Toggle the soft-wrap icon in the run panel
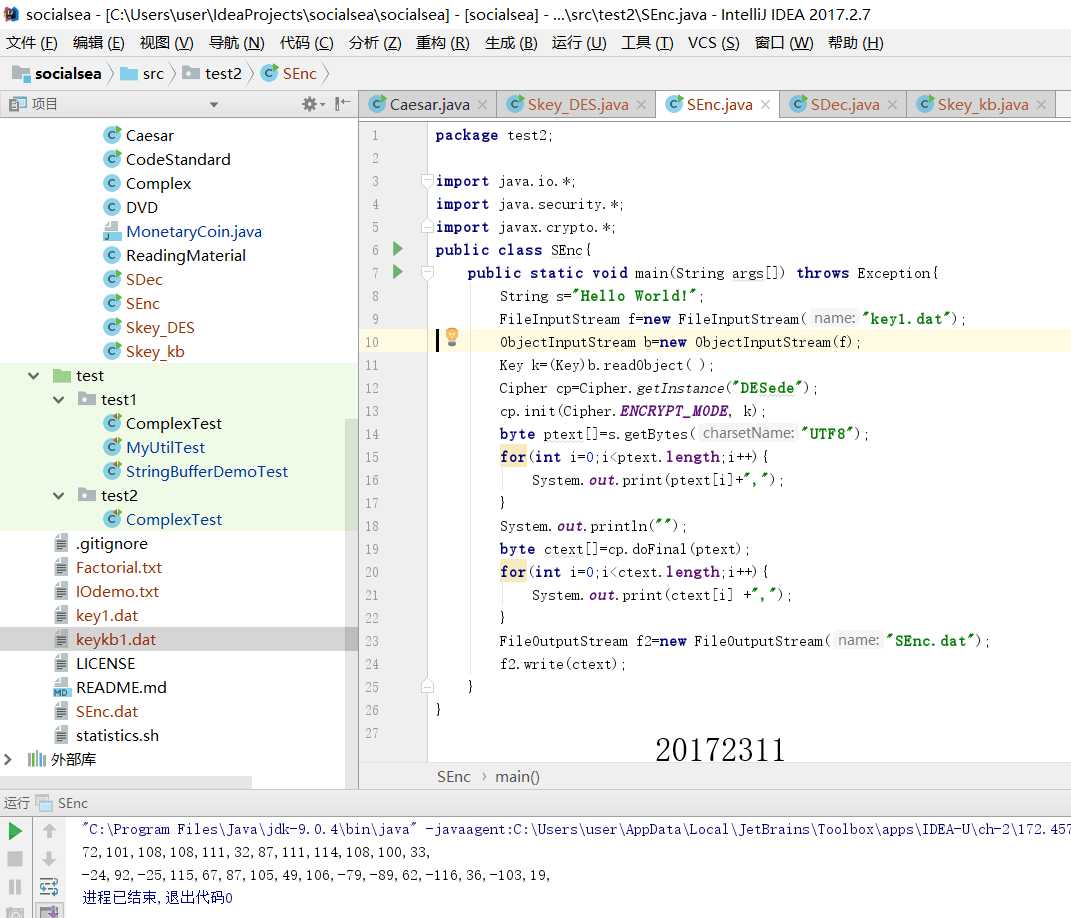This screenshot has width=1071, height=918. 49,887
